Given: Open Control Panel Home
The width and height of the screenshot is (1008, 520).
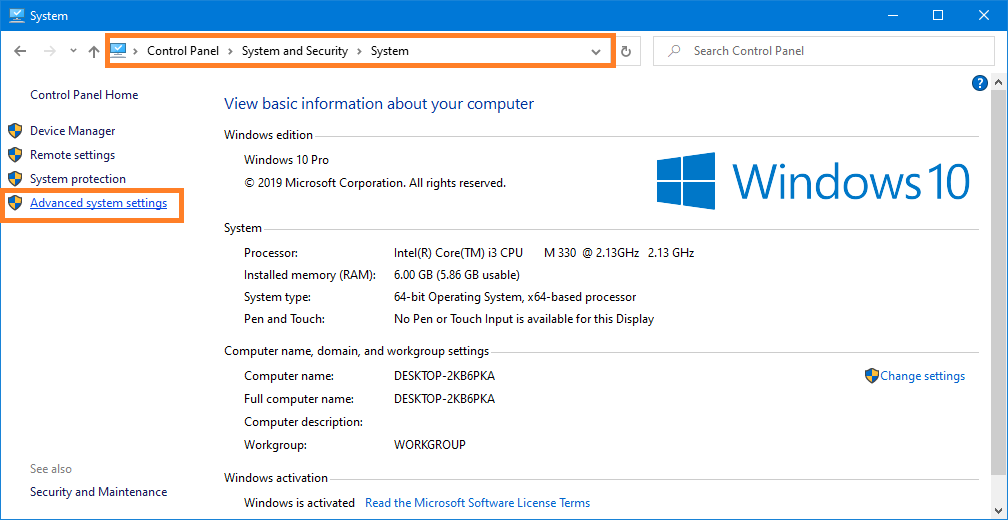Looking at the screenshot, I should [x=84, y=94].
